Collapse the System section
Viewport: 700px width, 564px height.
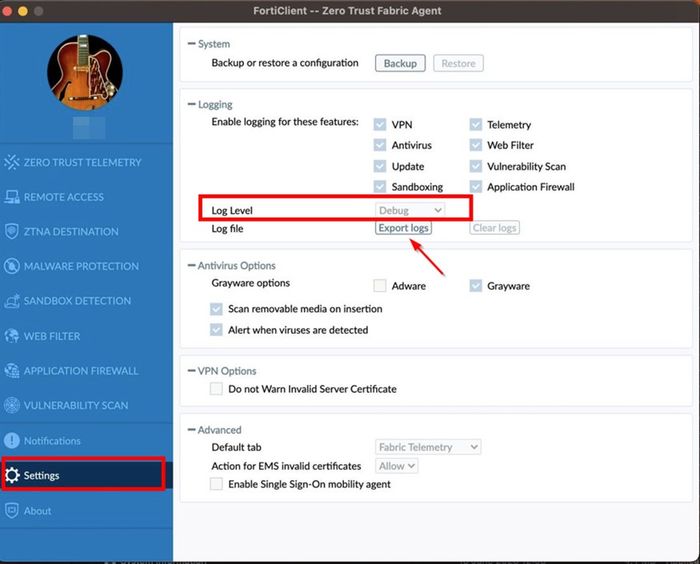(x=192, y=43)
